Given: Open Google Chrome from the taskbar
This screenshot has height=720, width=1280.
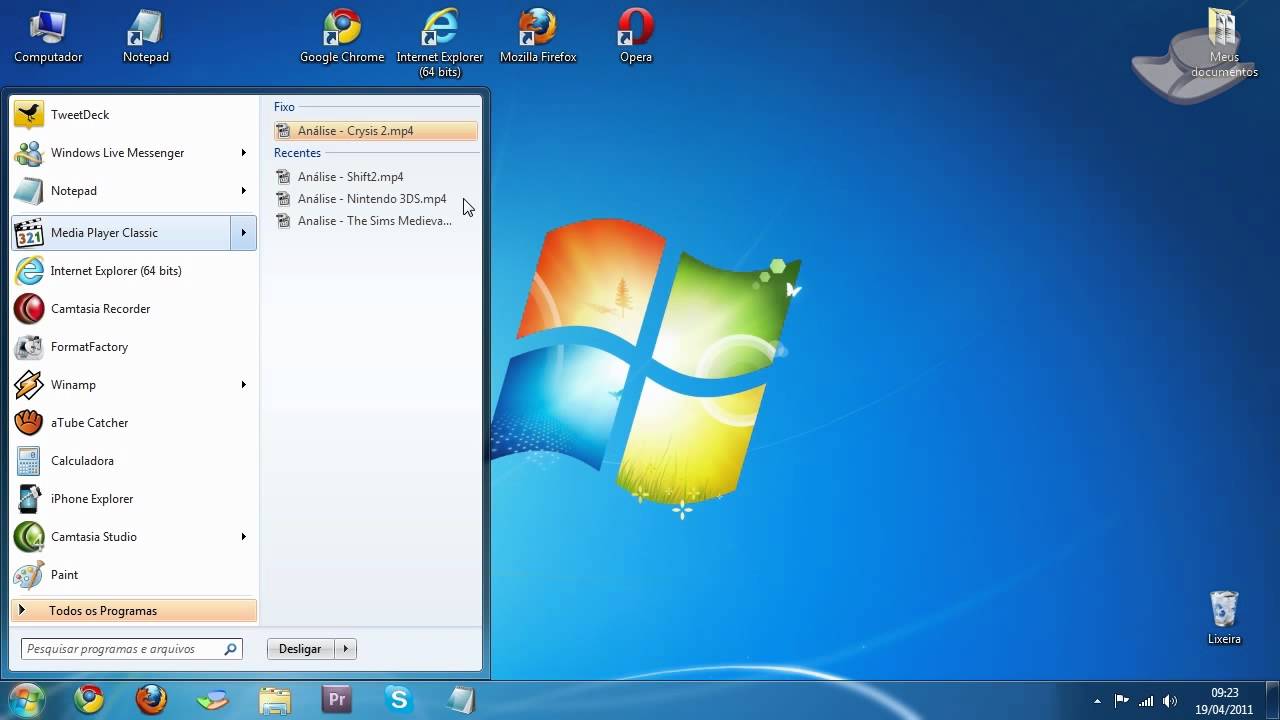Looking at the screenshot, I should coord(89,700).
